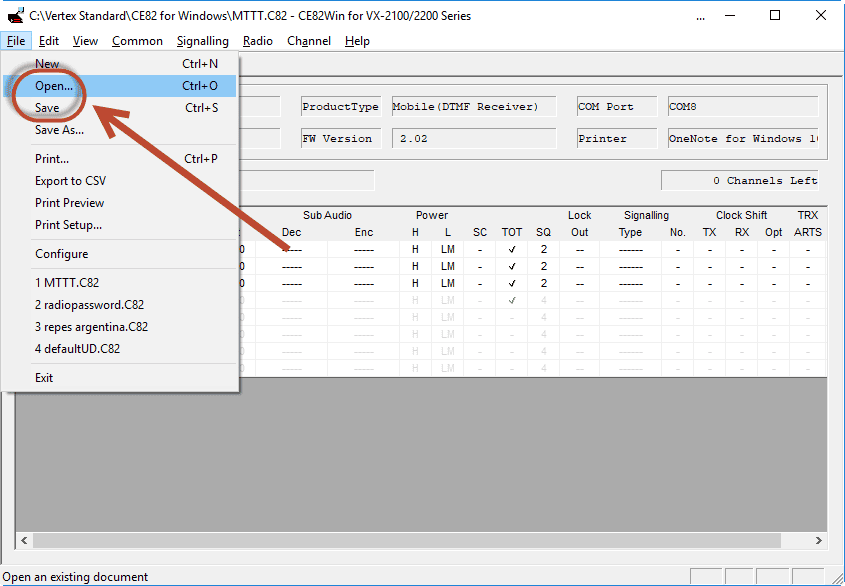Click the COM Port field showing COM8
The image size is (845, 586).
pyautogui.click(x=742, y=107)
